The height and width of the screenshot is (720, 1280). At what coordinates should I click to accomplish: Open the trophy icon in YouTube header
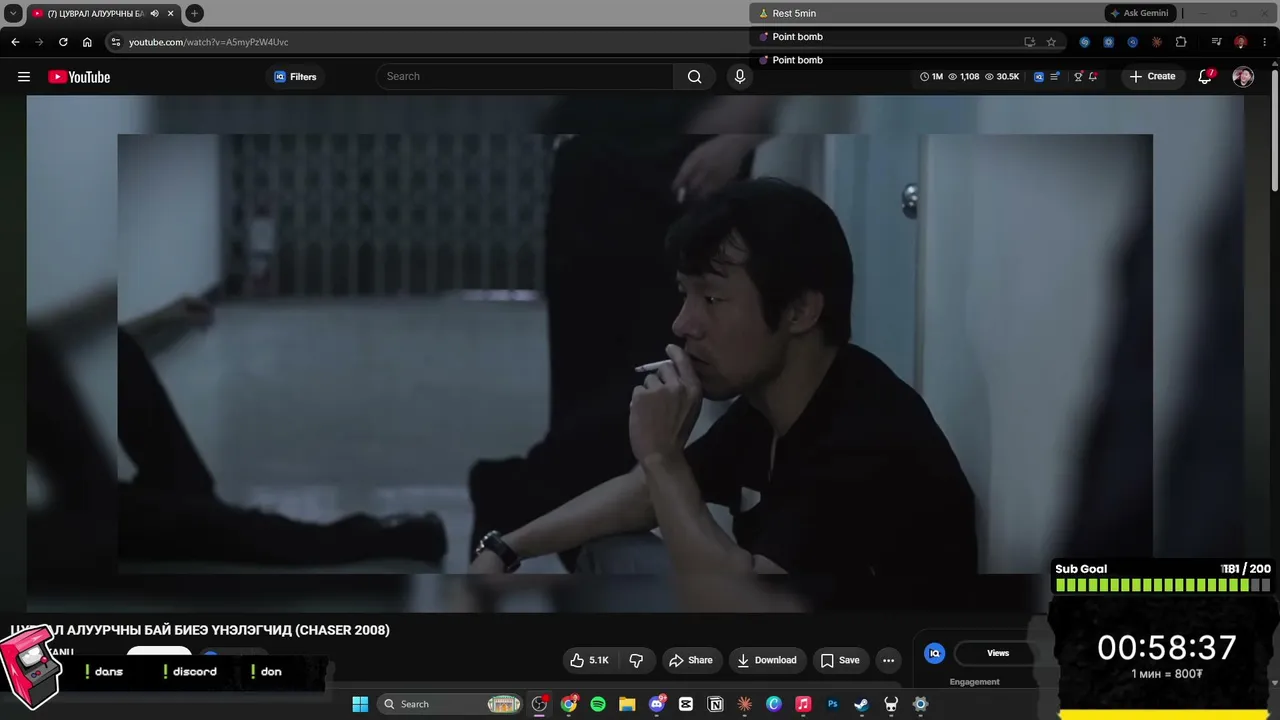click(1078, 77)
